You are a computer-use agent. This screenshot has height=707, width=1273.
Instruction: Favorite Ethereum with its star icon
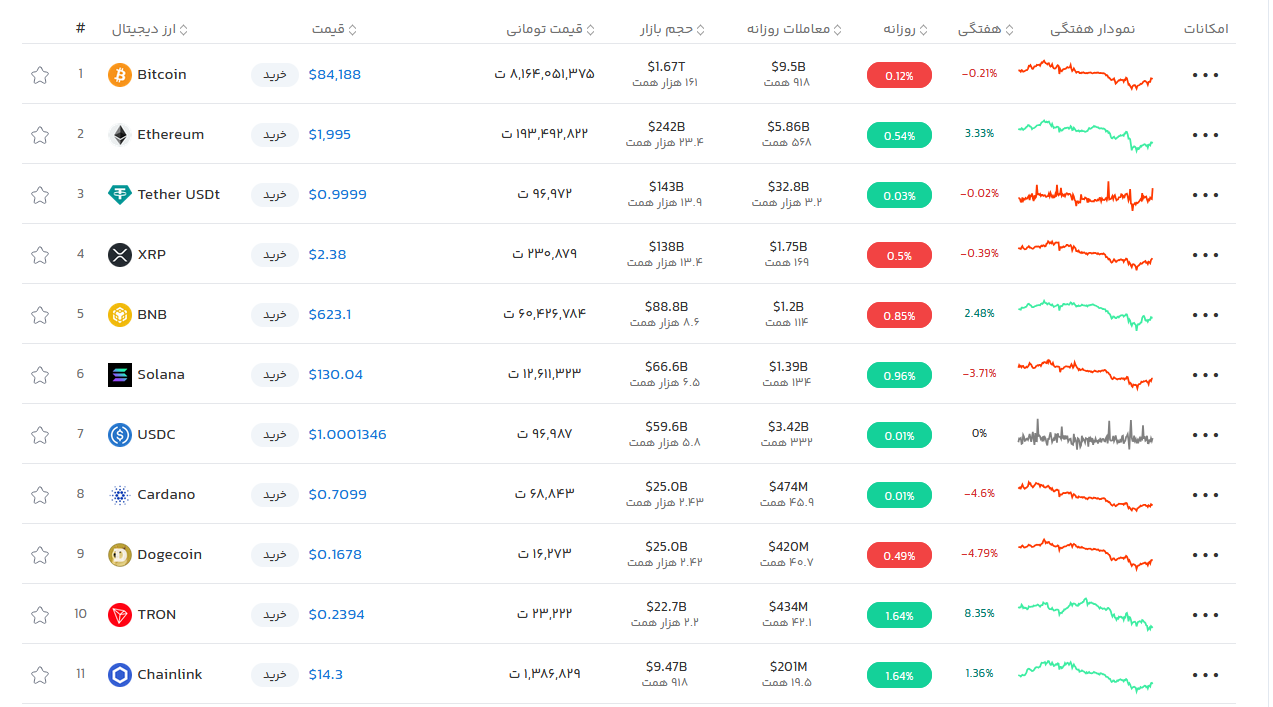coord(39,135)
